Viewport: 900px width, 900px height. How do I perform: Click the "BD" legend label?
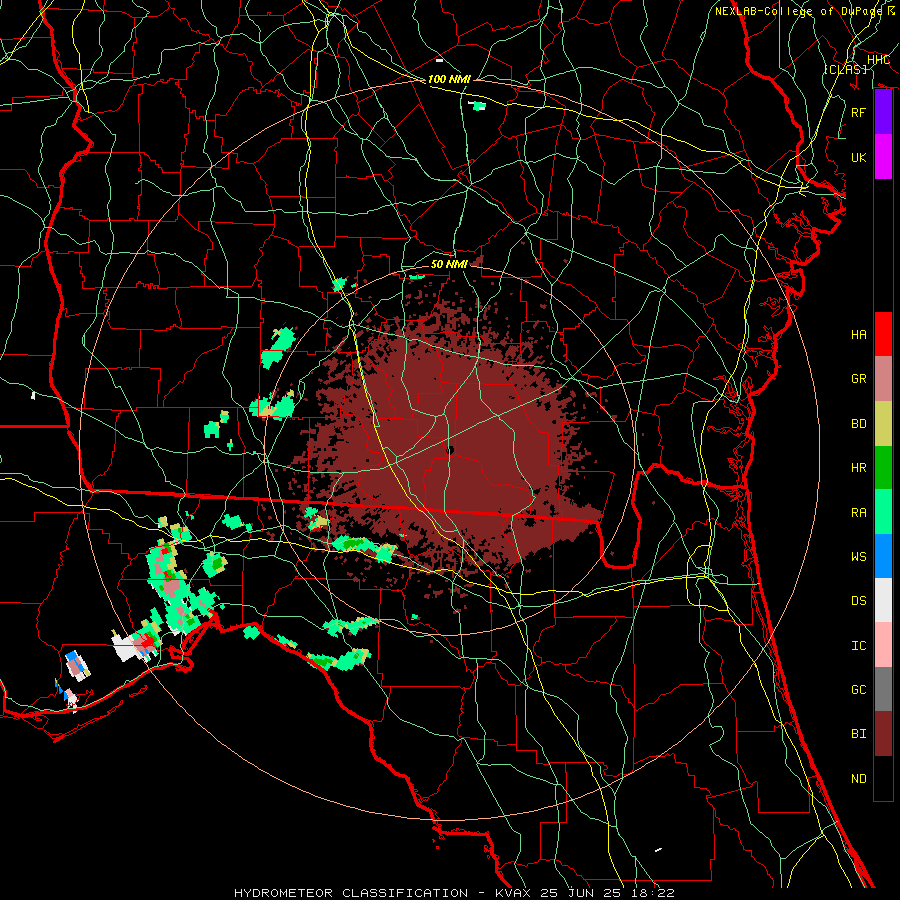pyautogui.click(x=858, y=424)
